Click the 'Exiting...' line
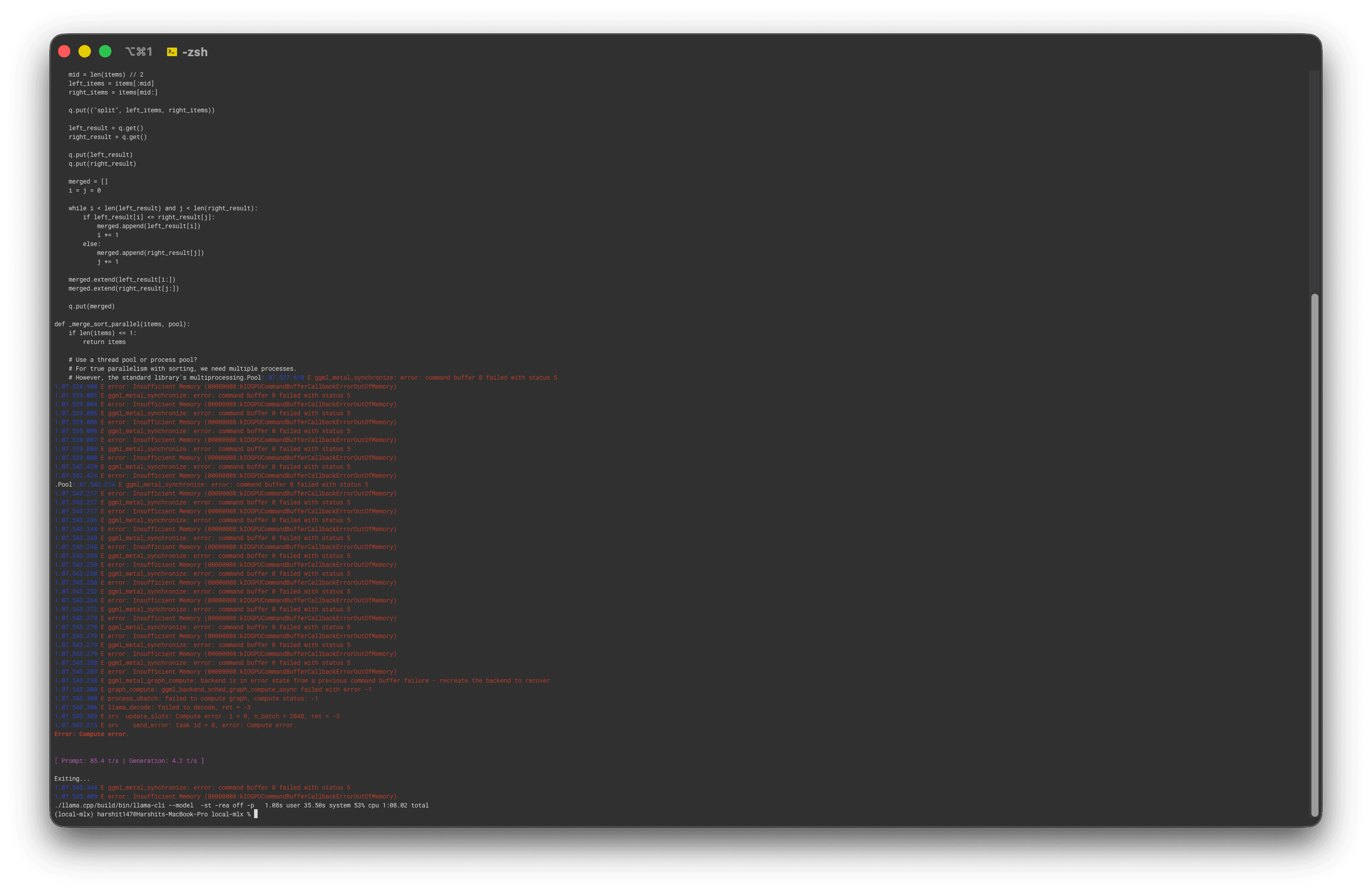The height and width of the screenshot is (893, 1372). [72, 779]
